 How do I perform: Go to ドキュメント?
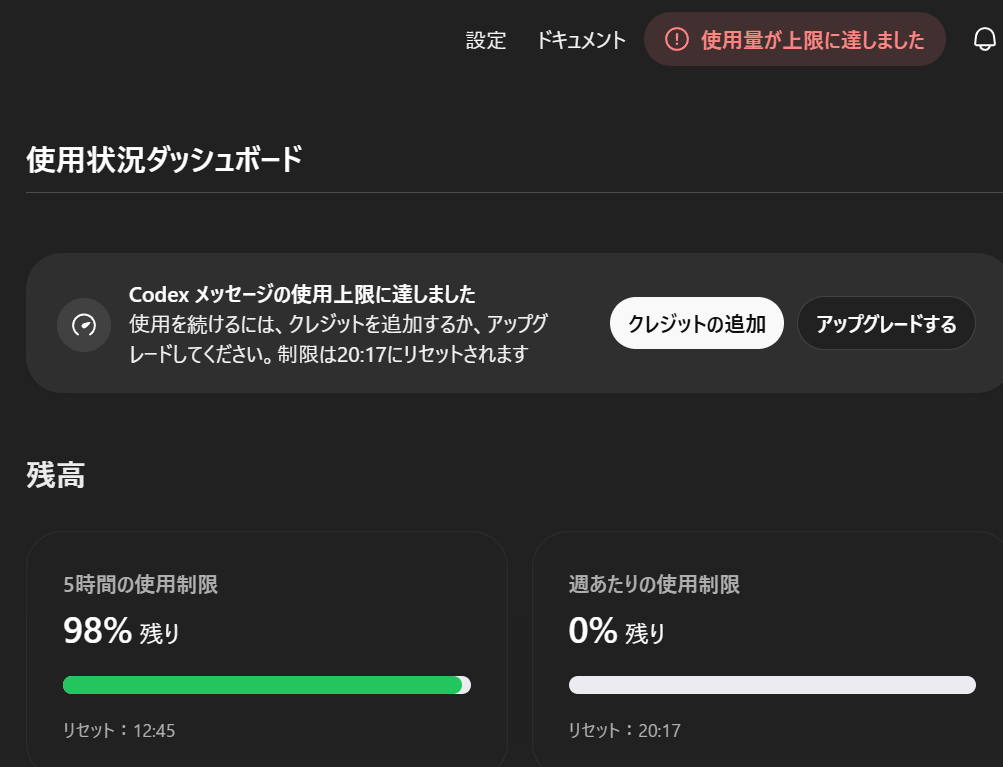click(x=581, y=41)
